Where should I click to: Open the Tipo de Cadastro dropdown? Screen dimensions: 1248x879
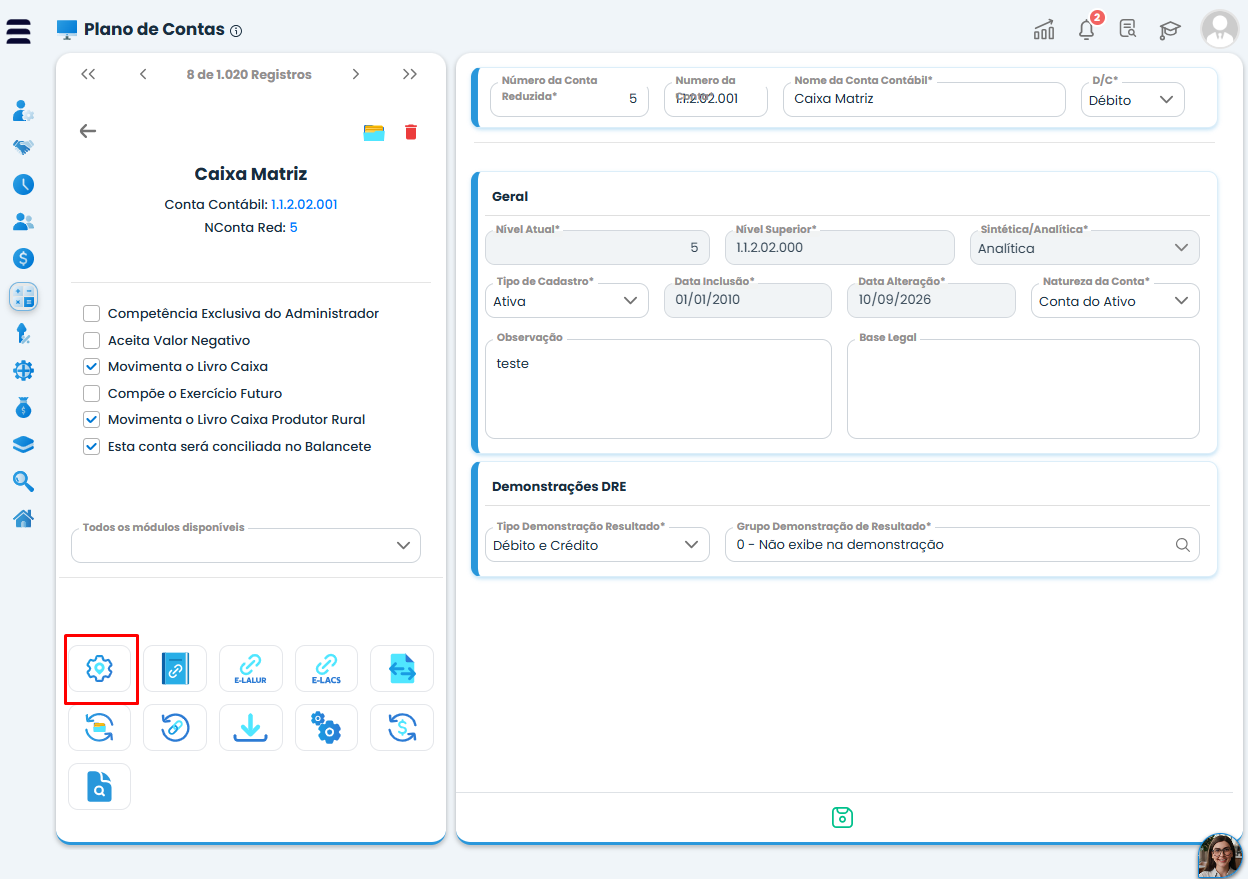point(567,300)
